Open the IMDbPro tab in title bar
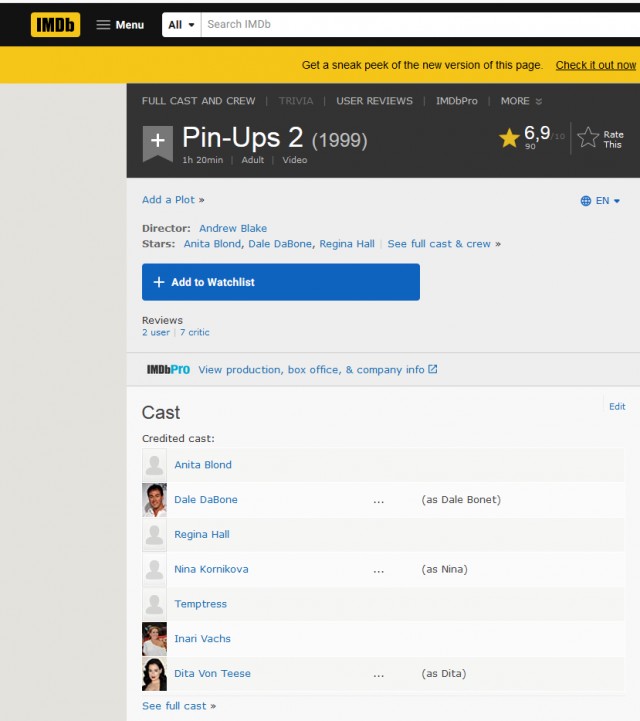The width and height of the screenshot is (640, 721). pos(457,101)
